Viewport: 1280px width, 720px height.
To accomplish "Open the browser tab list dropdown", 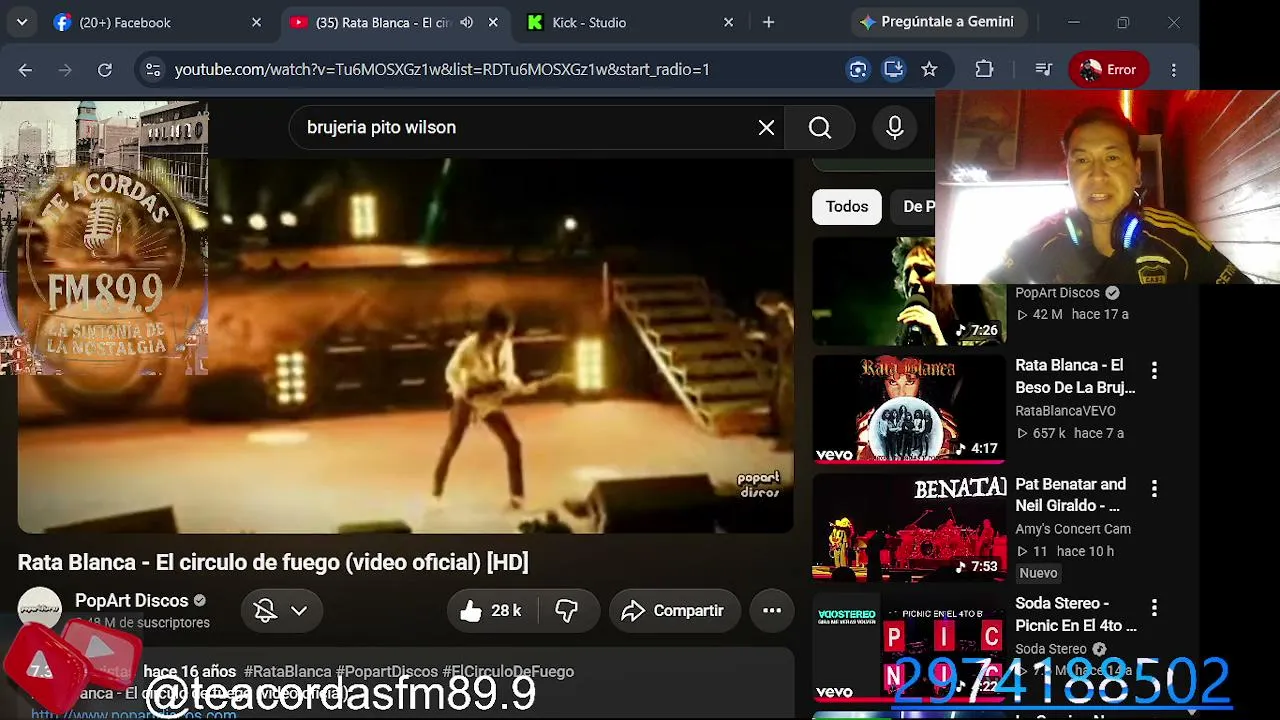I will 22,22.
